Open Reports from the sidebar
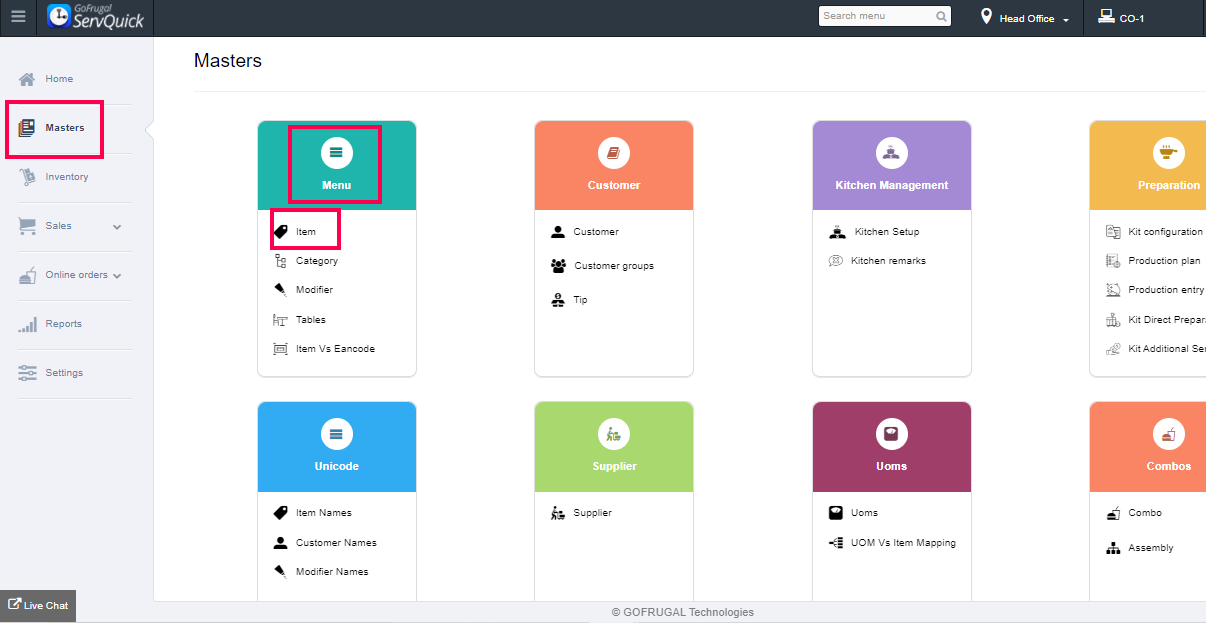Image resolution: width=1206 pixels, height=623 pixels. tap(64, 324)
